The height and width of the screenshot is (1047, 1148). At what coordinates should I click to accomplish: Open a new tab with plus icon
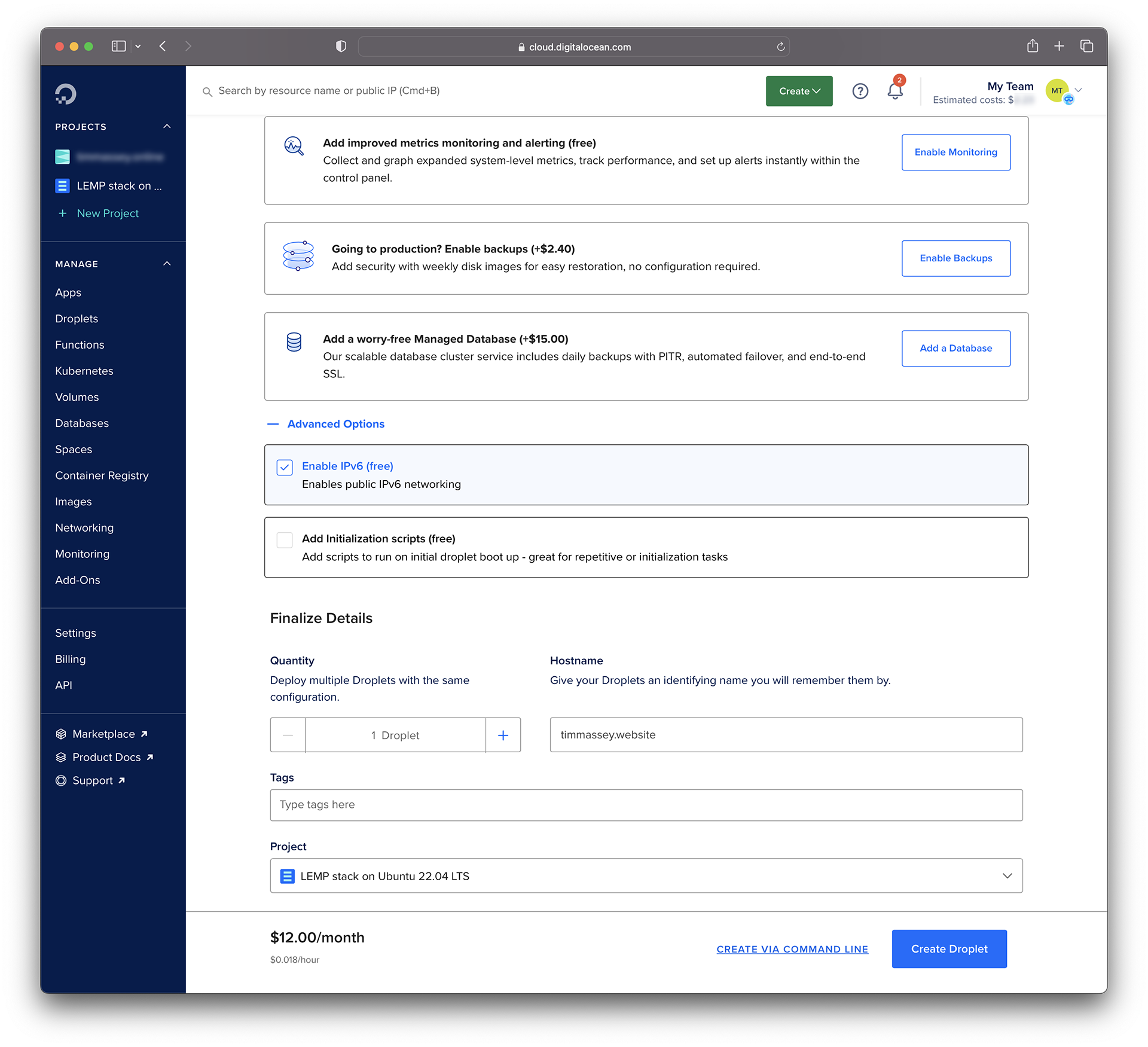[1059, 46]
